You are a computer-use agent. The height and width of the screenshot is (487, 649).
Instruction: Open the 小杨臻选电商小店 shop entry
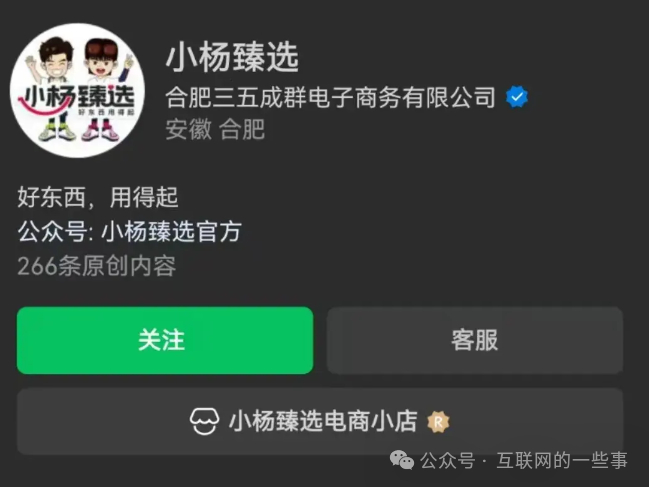coord(320,421)
